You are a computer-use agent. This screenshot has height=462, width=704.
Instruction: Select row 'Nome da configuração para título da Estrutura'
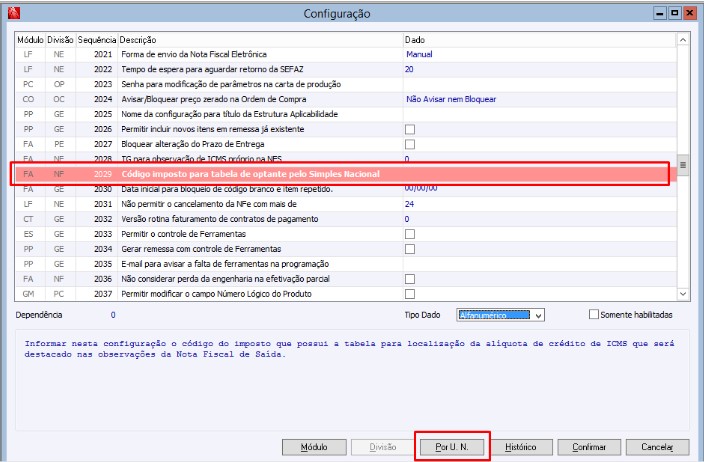346,114
